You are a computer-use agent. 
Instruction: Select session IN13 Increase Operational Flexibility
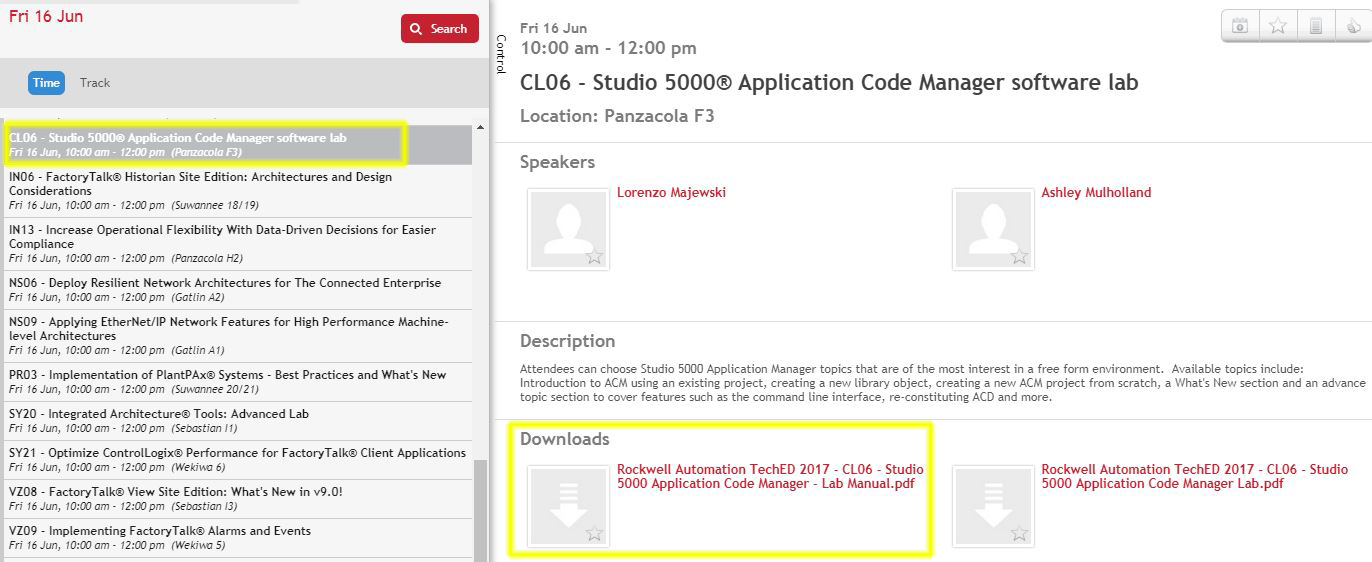(x=238, y=244)
